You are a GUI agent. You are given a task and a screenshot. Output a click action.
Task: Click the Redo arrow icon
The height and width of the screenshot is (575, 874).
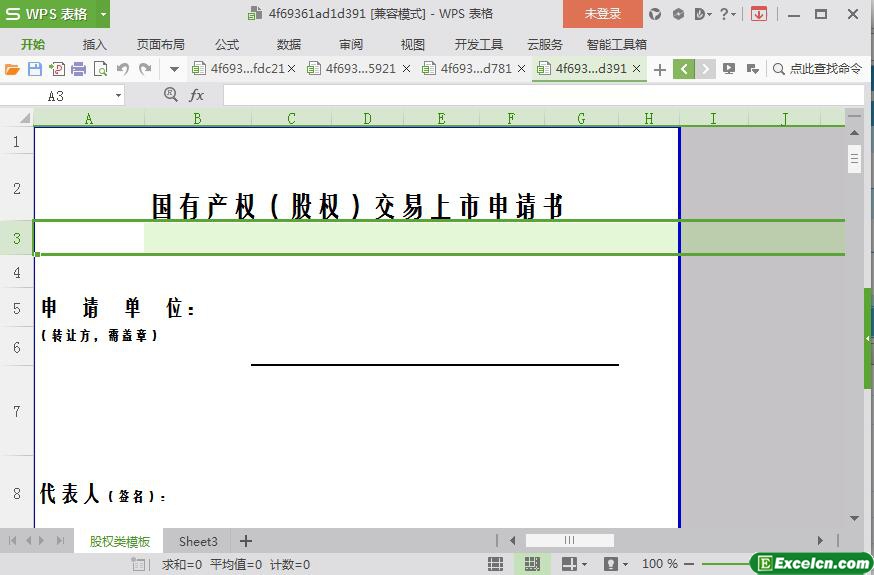(145, 69)
